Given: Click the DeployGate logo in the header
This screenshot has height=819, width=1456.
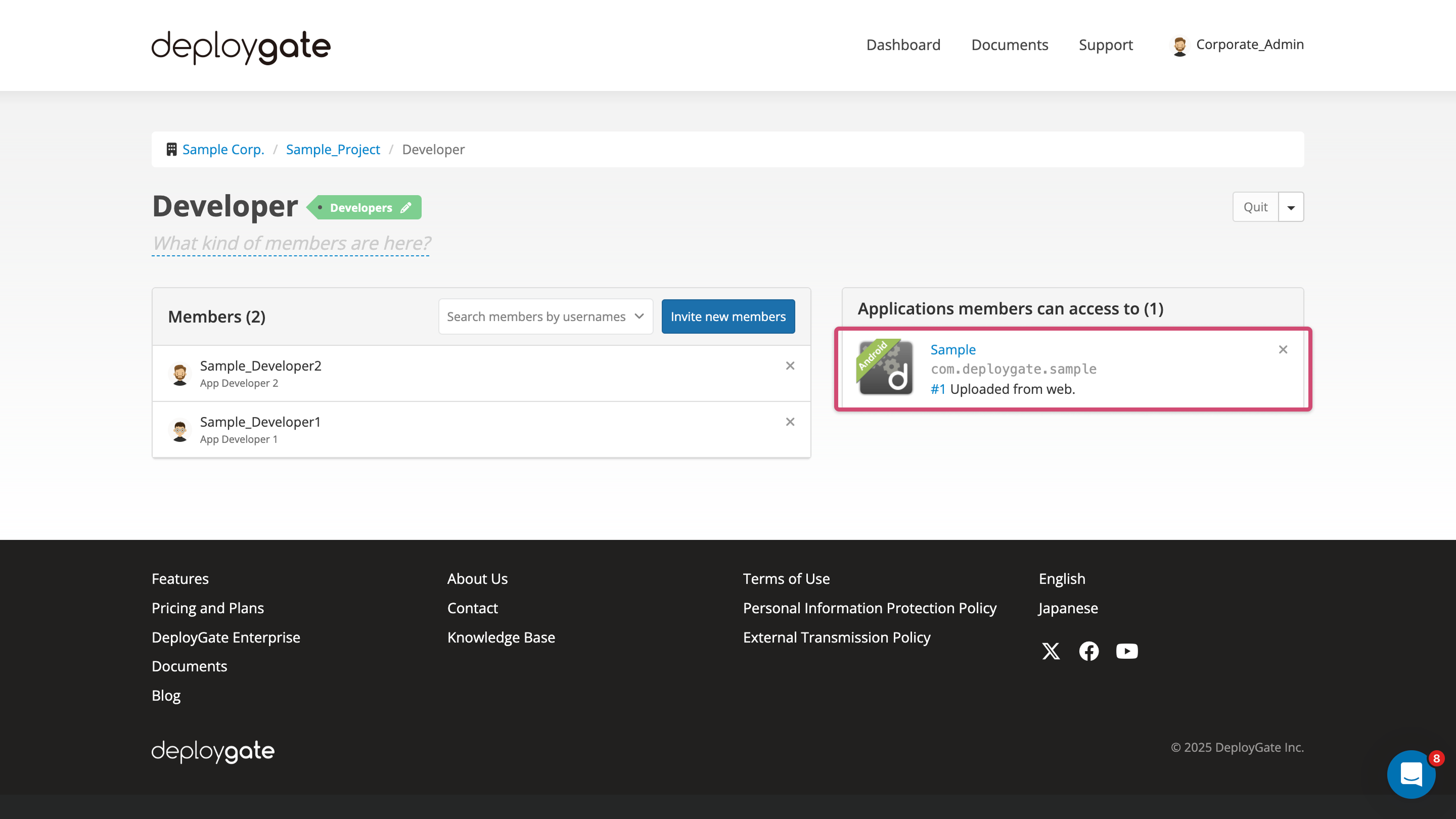Looking at the screenshot, I should coord(240,47).
